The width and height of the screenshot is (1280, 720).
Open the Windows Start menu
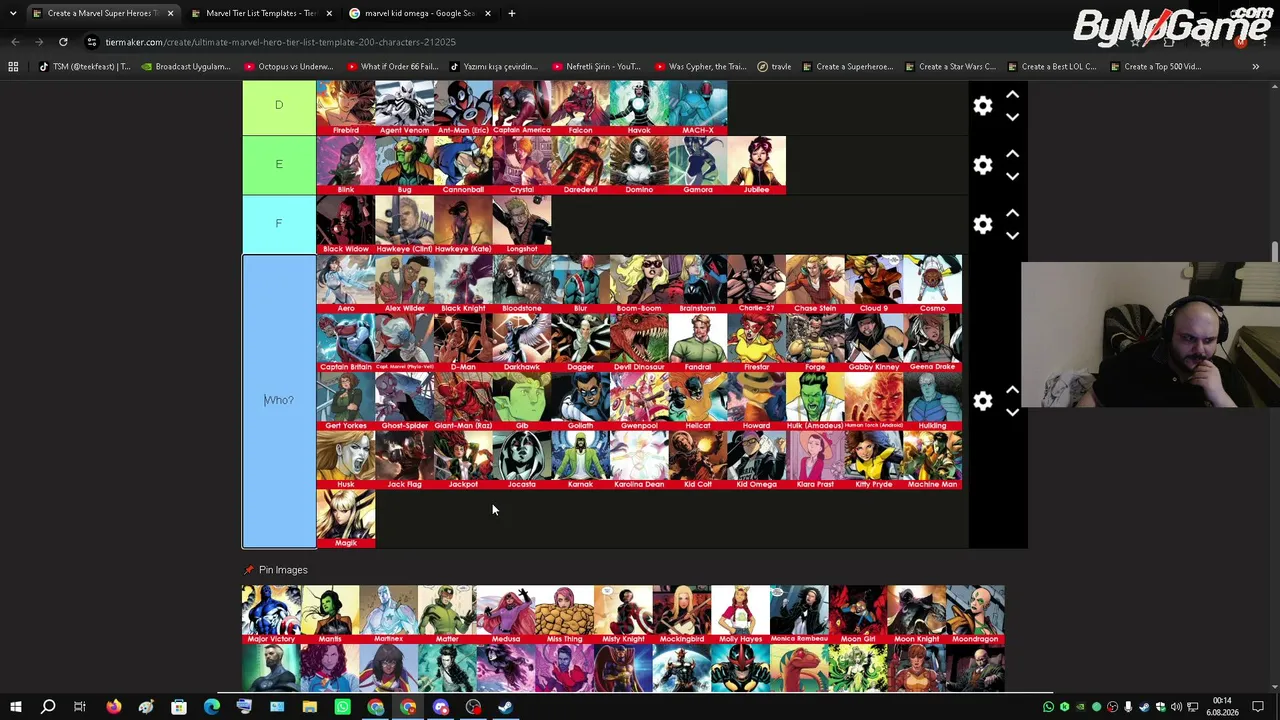pos(15,707)
